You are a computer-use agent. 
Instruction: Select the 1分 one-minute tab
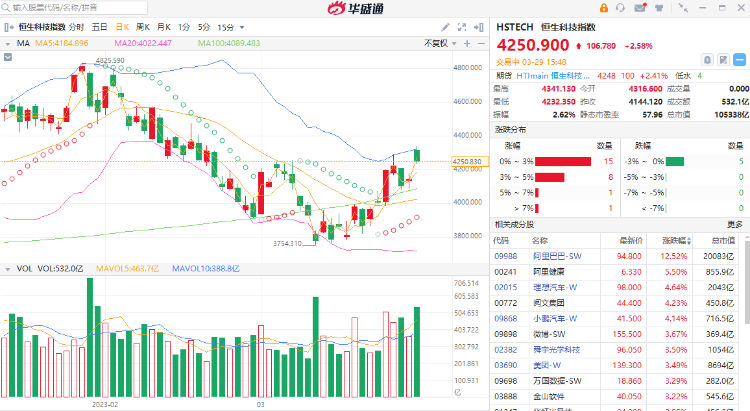click(184, 27)
